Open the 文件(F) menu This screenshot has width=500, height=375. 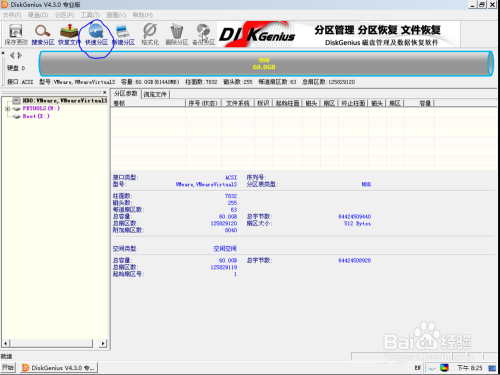12,15
